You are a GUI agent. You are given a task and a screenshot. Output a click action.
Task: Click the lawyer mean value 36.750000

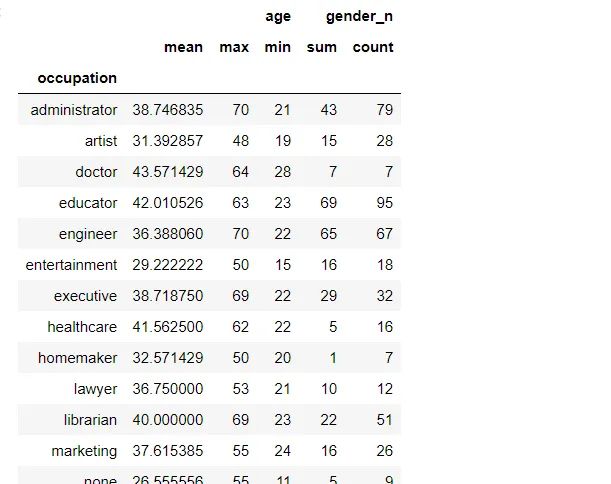tap(168, 389)
